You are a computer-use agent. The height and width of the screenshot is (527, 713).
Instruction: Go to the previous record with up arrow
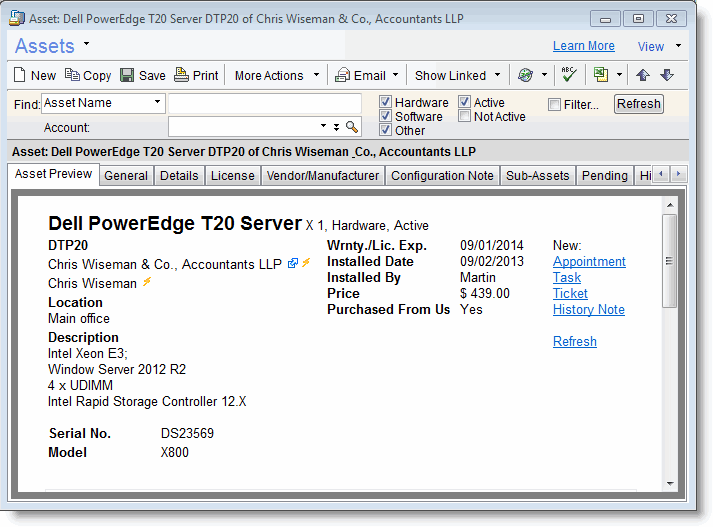[x=643, y=75]
